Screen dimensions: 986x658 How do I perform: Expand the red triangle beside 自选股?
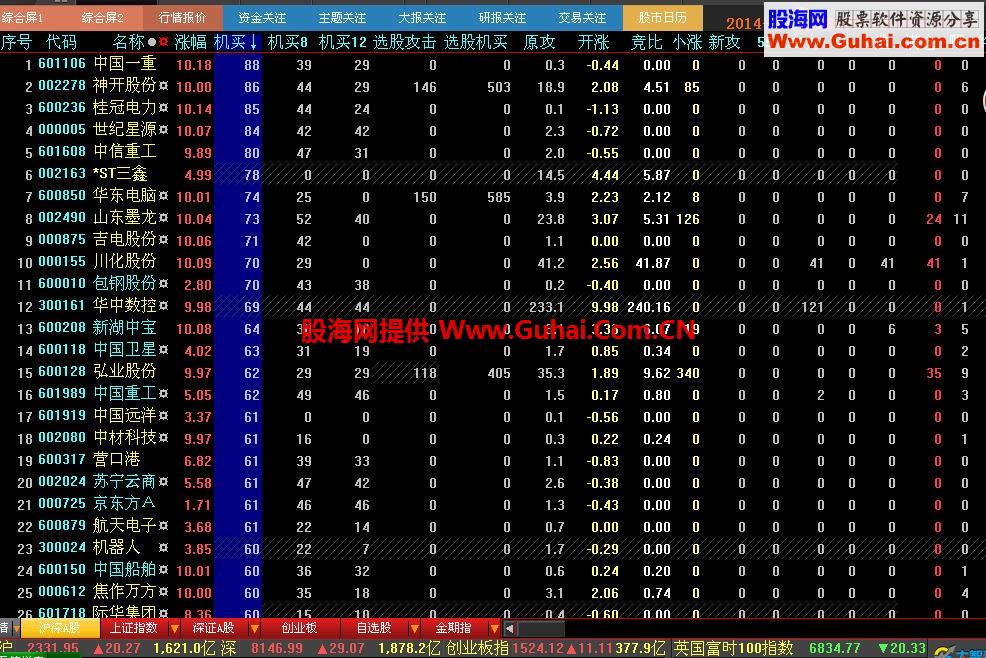click(414, 630)
